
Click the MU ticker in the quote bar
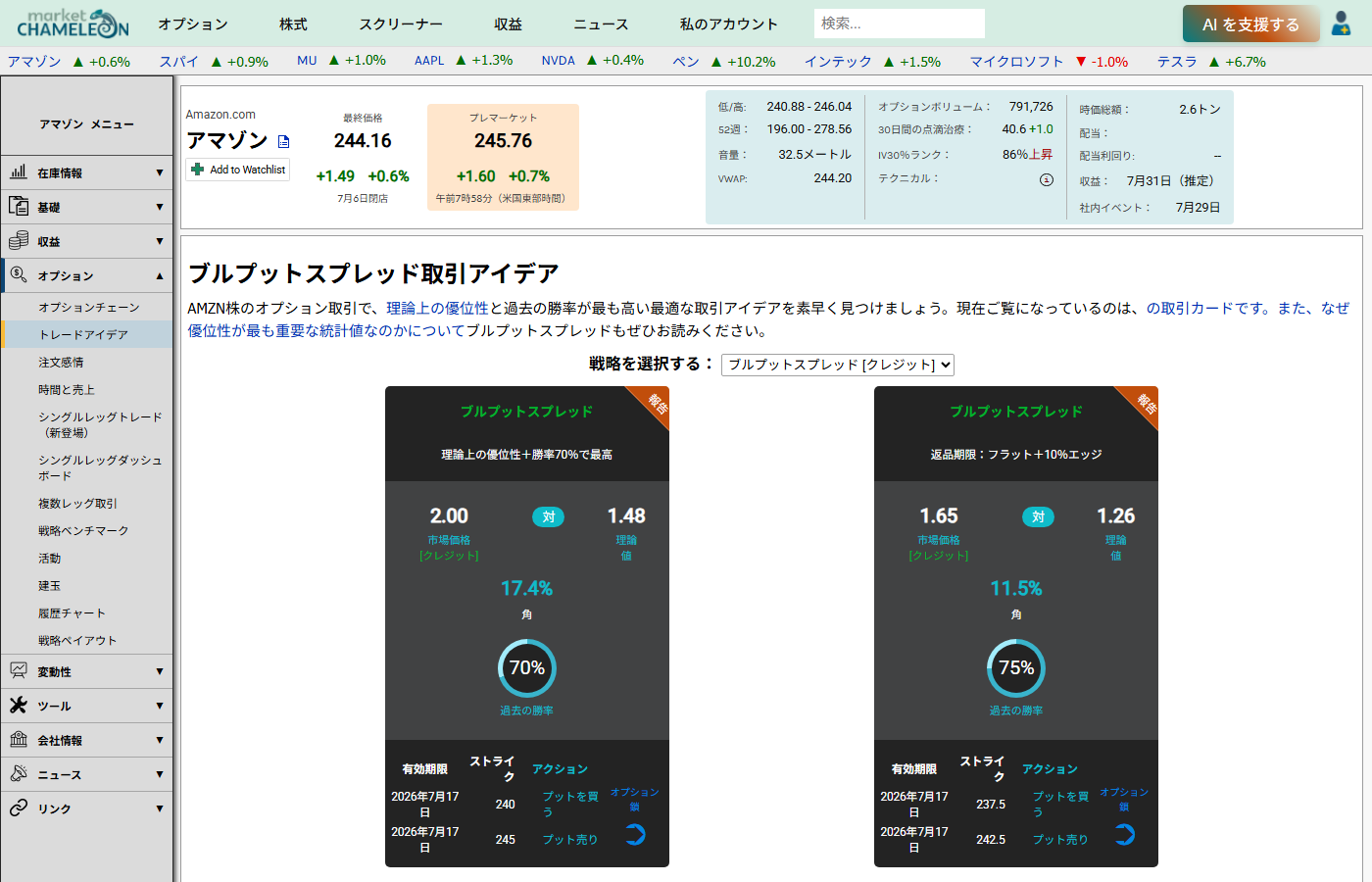tap(307, 61)
